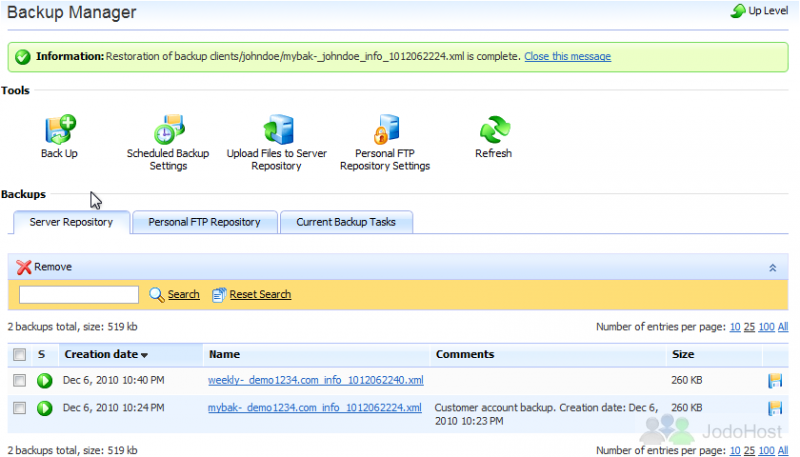The image size is (800, 457).
Task: Download the weekly backup via disk icon
Action: point(774,380)
